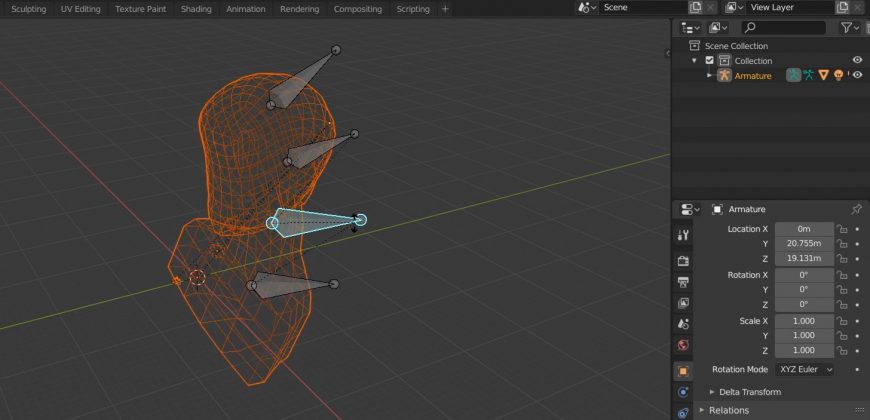Click the Collection box icon in outliner
870x420 pixels.
point(724,60)
